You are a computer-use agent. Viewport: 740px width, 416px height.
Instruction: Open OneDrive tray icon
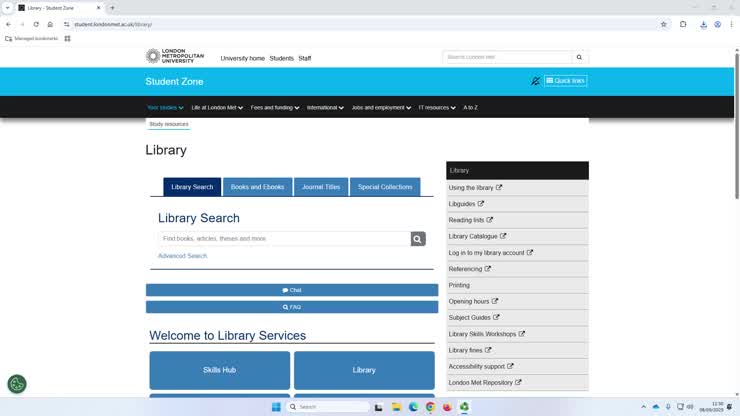tap(656, 407)
